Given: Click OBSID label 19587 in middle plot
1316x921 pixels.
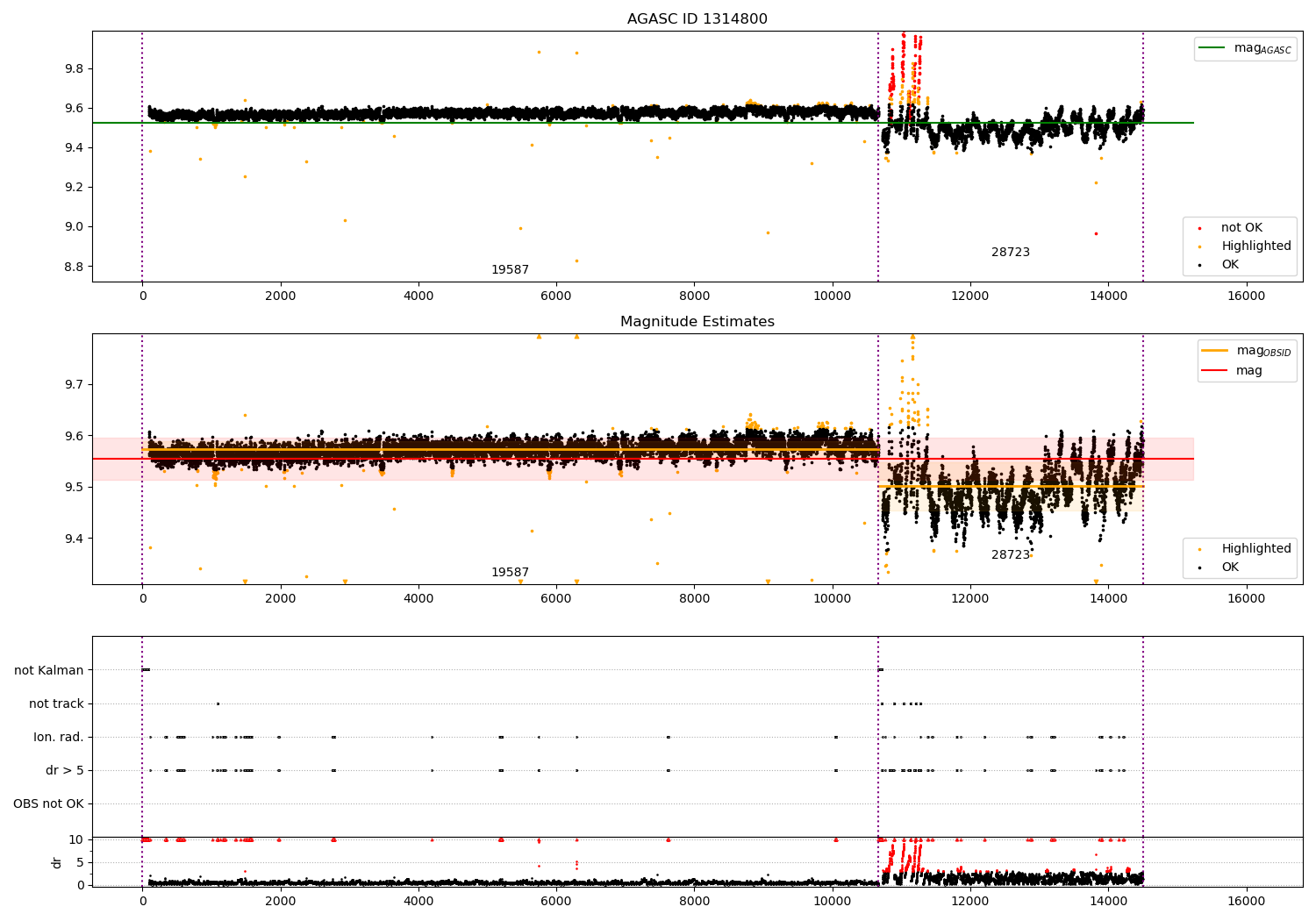Looking at the screenshot, I should [510, 573].
